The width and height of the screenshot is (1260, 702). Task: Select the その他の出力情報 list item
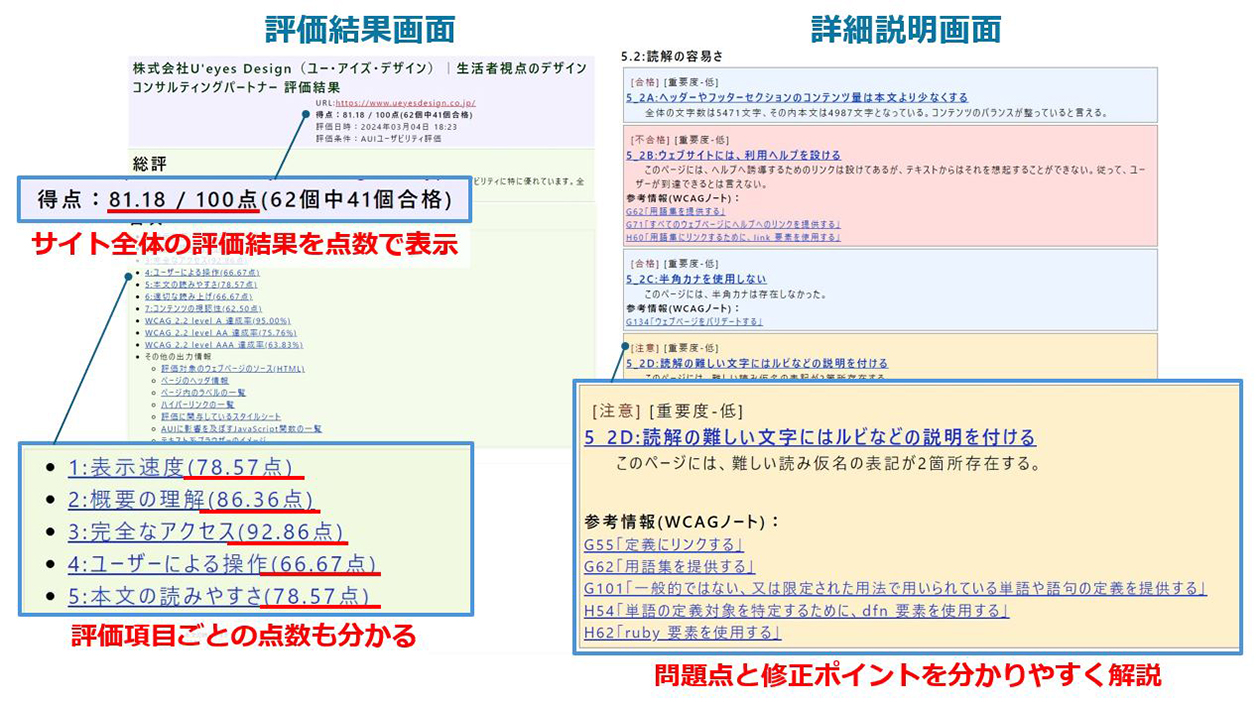coord(178,357)
